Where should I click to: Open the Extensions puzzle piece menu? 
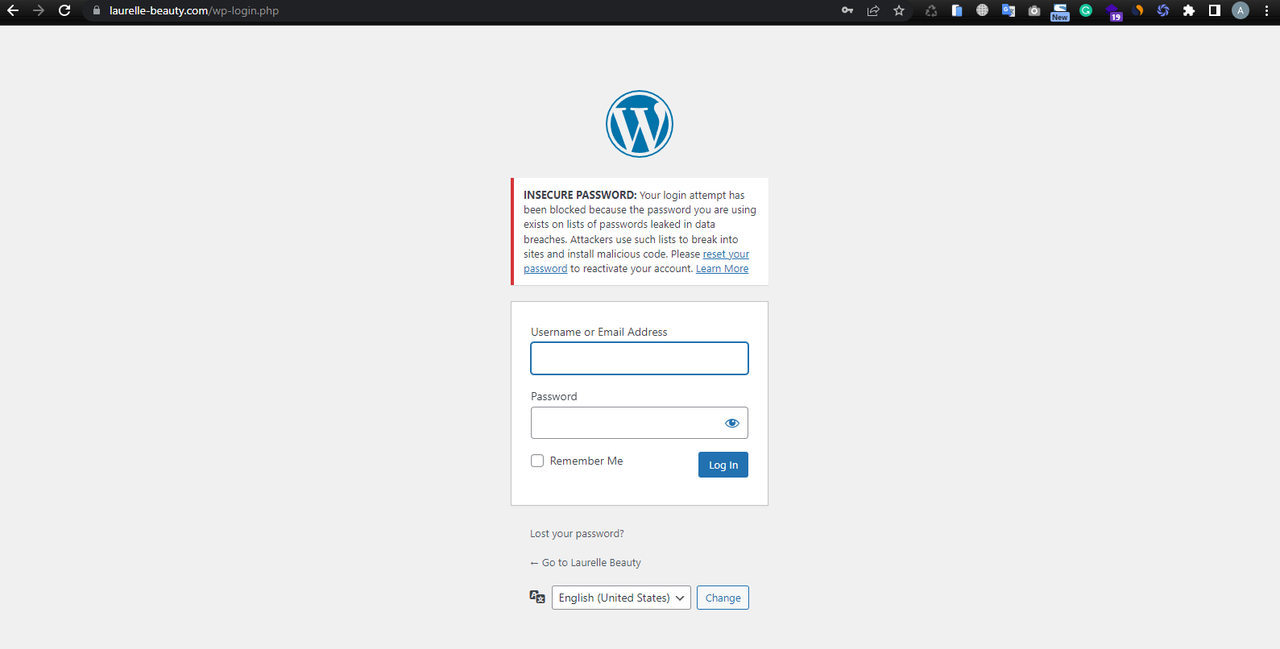[1189, 11]
